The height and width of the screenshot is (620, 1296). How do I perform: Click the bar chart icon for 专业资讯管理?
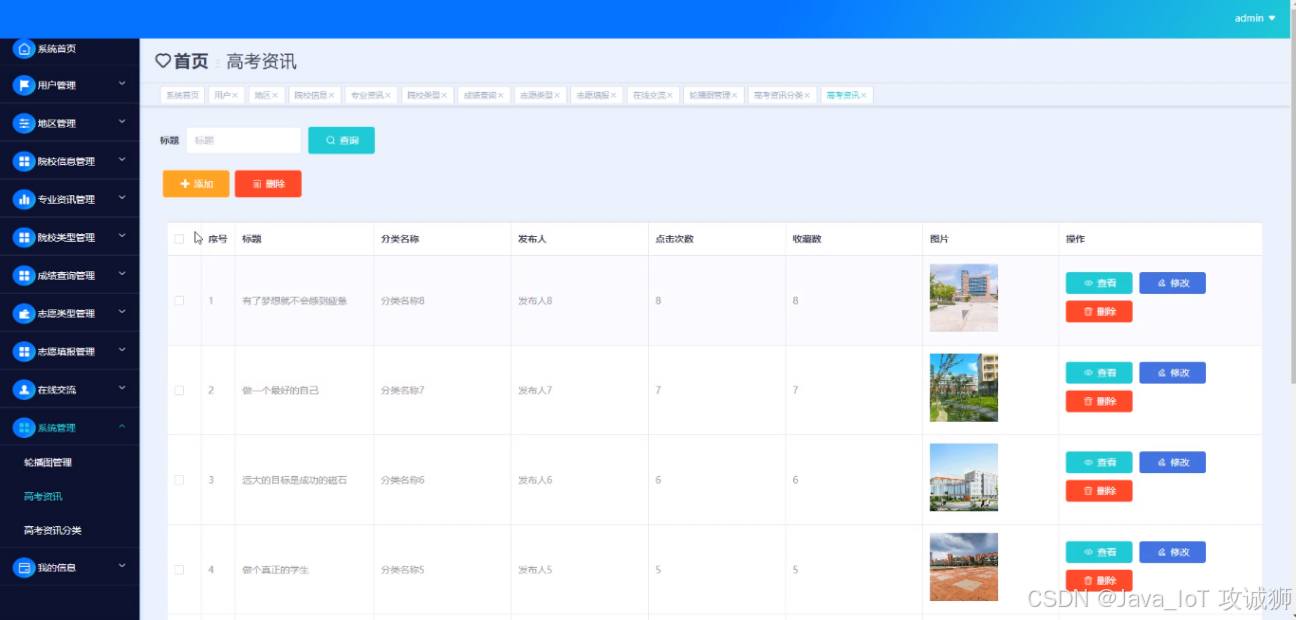coord(24,199)
